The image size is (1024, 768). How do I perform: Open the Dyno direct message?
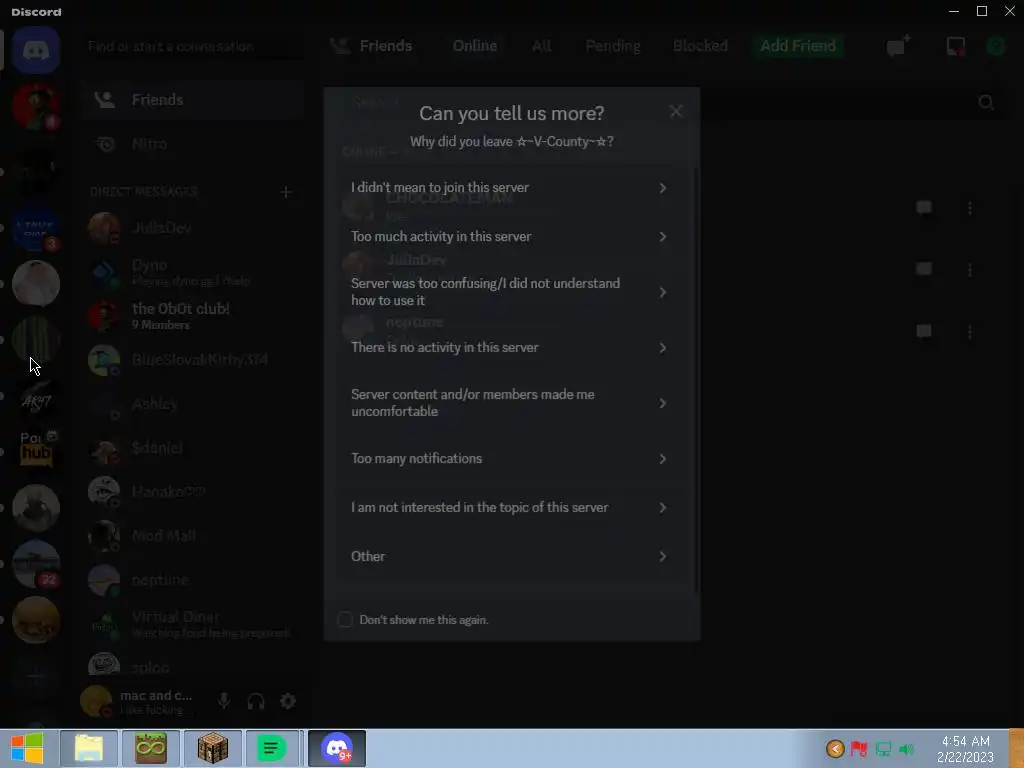click(193, 272)
